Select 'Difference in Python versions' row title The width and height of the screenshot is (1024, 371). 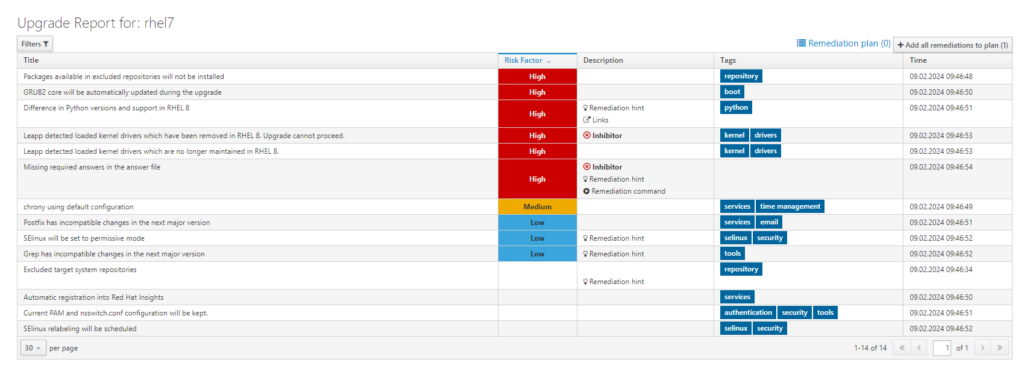coord(106,108)
